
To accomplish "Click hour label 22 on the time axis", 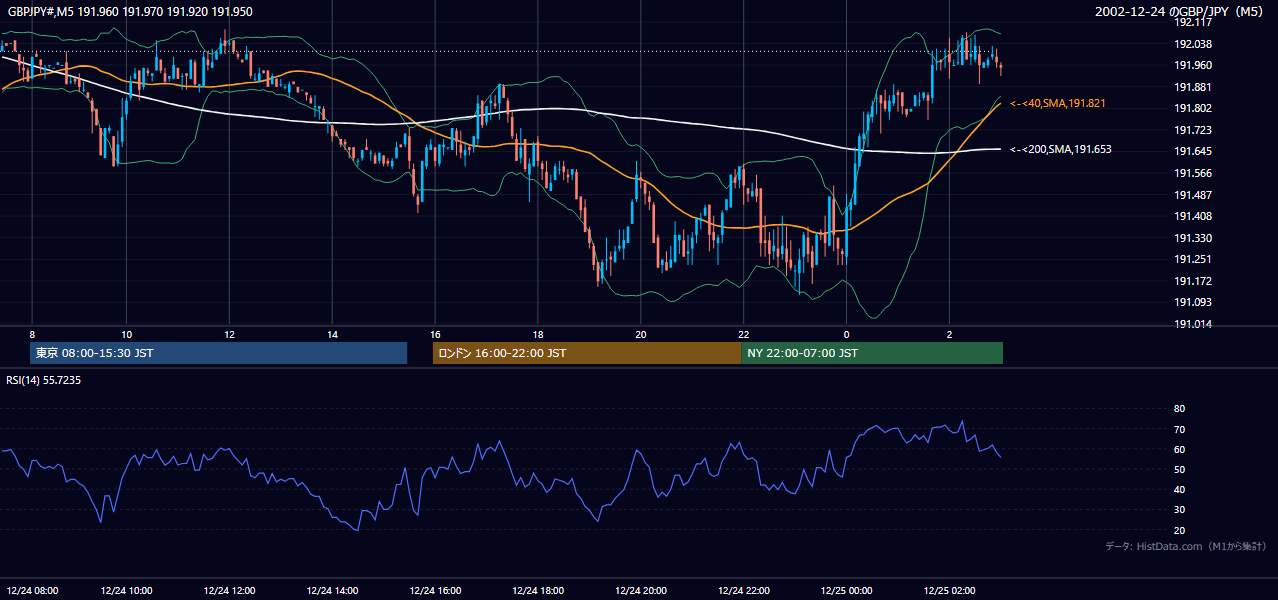I will [x=744, y=334].
